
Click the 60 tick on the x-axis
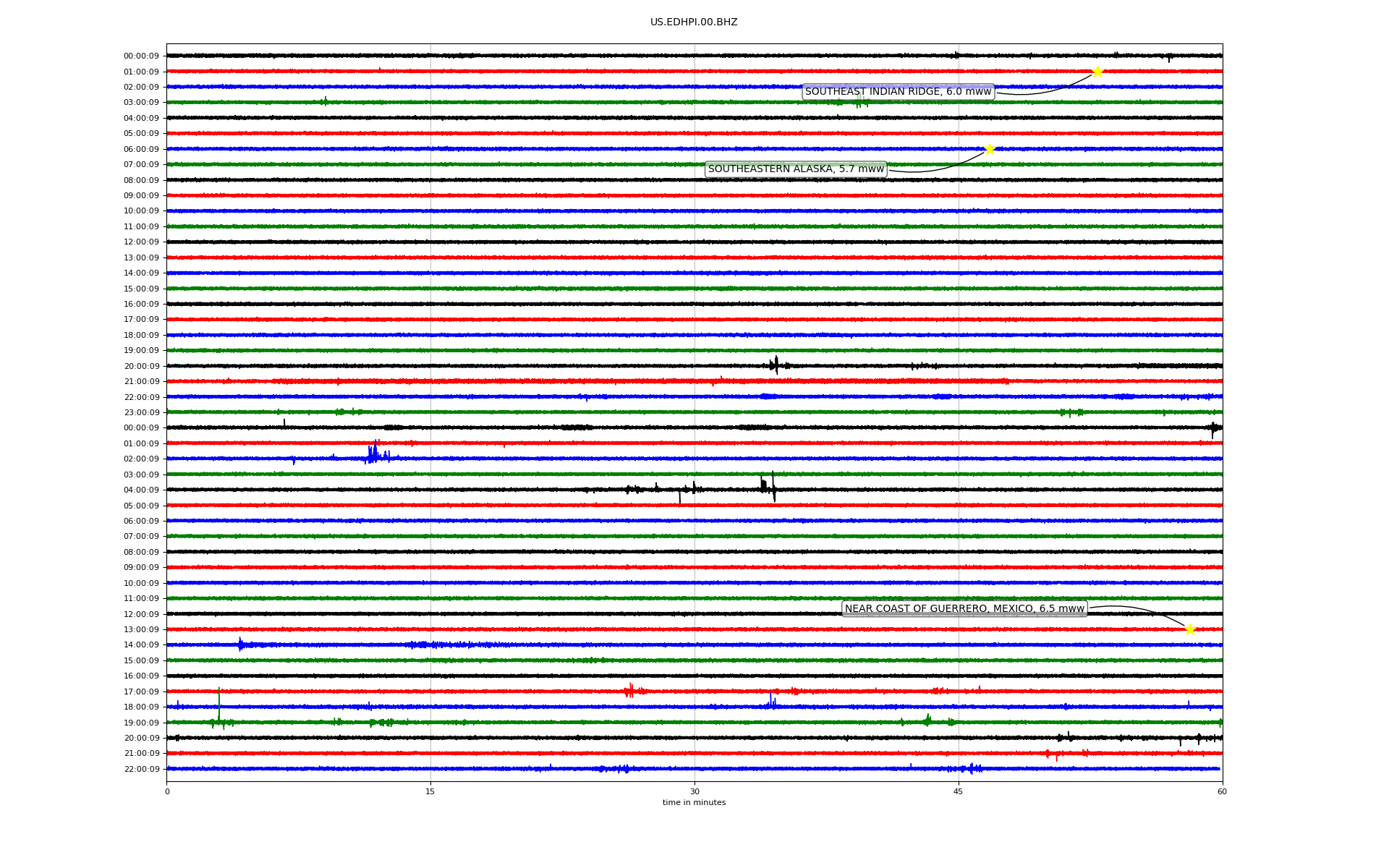pyautogui.click(x=1222, y=791)
